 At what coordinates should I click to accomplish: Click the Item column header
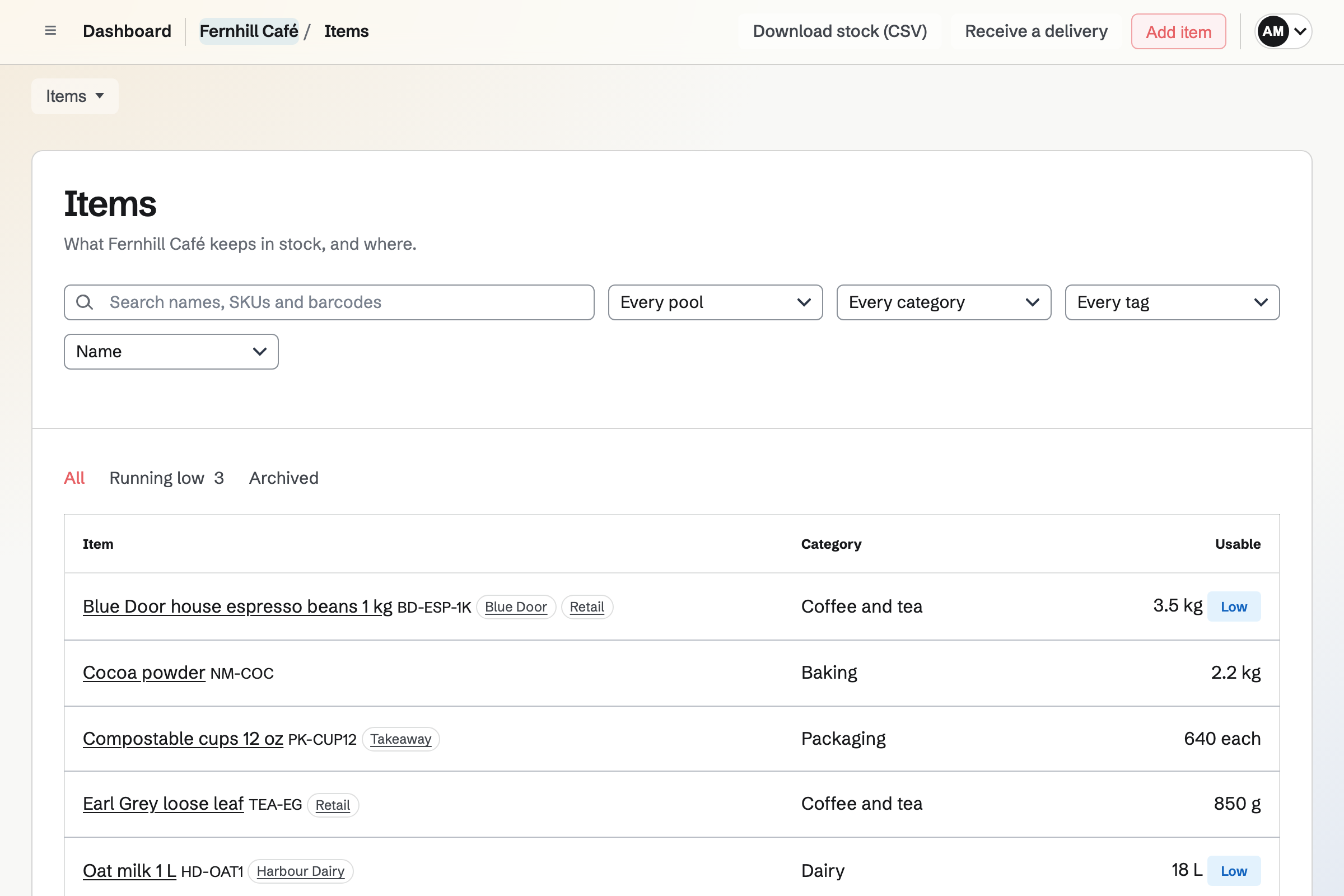[x=99, y=544]
